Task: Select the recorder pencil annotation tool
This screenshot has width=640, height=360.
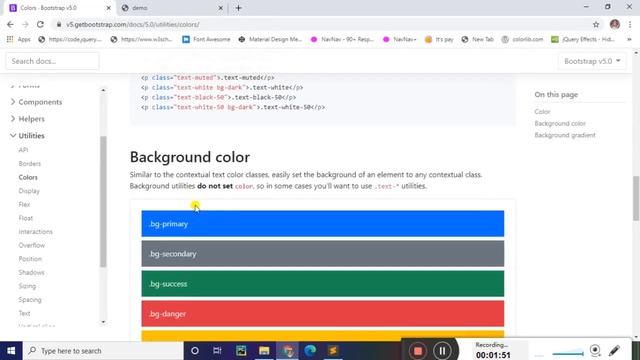Action: 615,350
